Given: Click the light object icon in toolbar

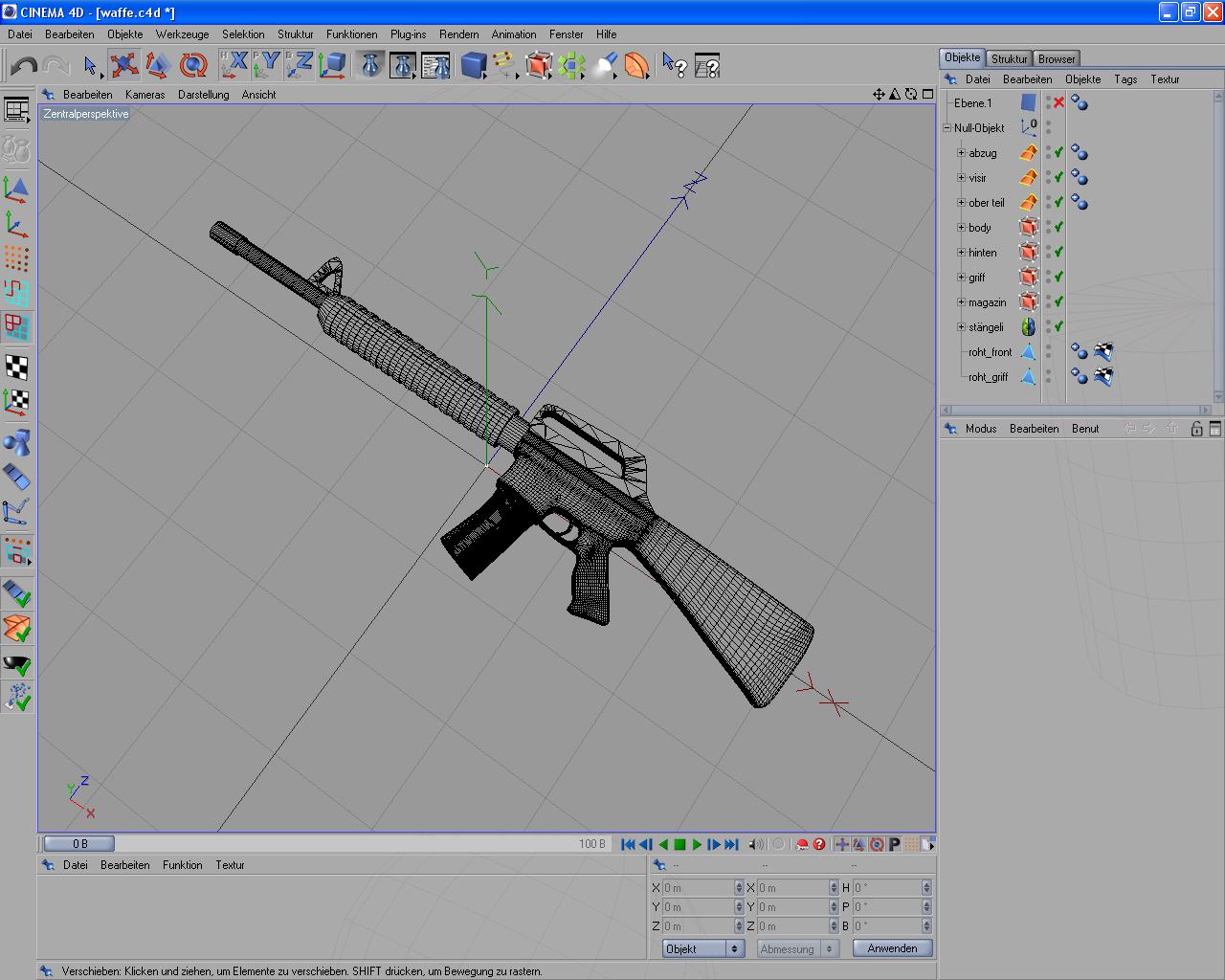Looking at the screenshot, I should pyautogui.click(x=605, y=65).
